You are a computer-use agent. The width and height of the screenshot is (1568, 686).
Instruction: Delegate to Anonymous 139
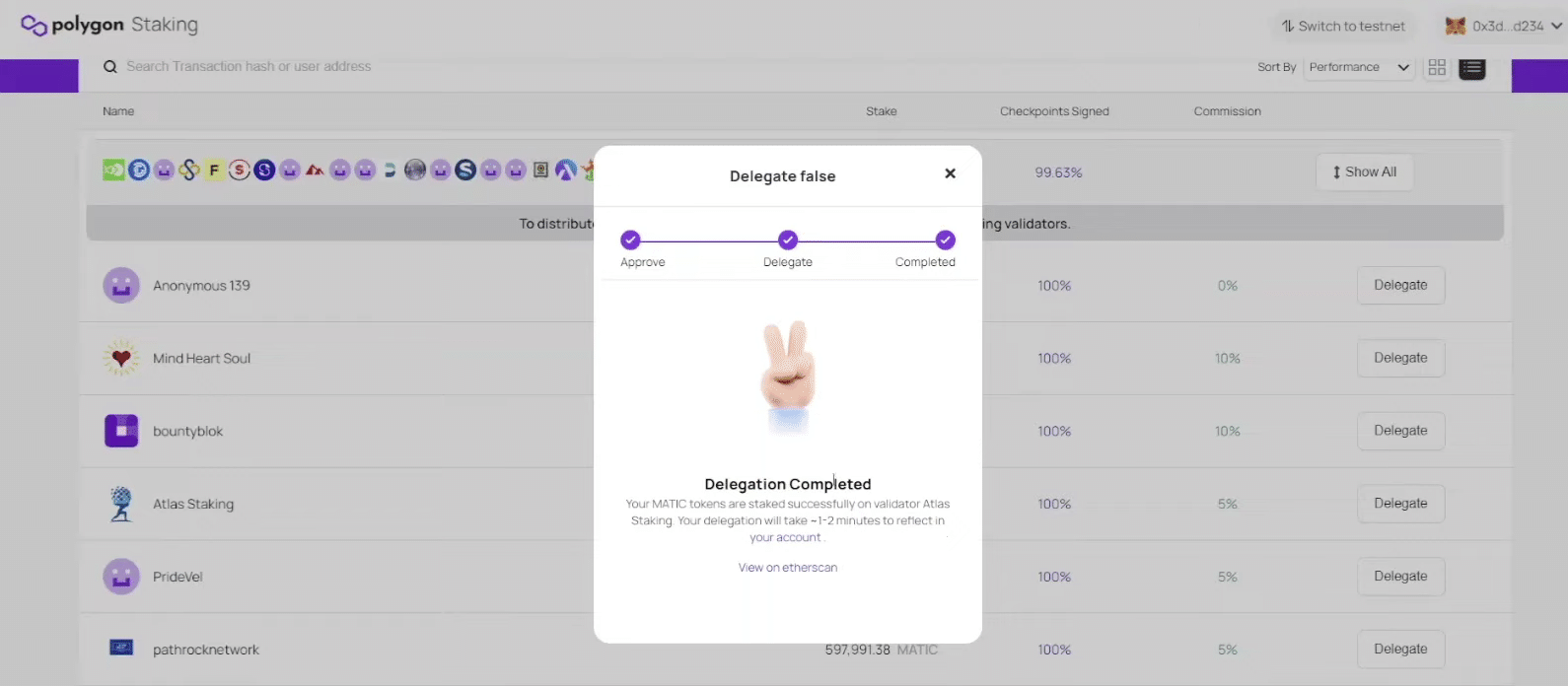(1400, 285)
